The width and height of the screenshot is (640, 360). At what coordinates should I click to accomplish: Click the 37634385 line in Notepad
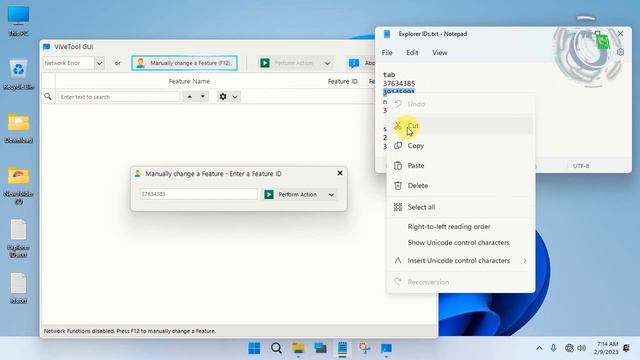point(399,83)
